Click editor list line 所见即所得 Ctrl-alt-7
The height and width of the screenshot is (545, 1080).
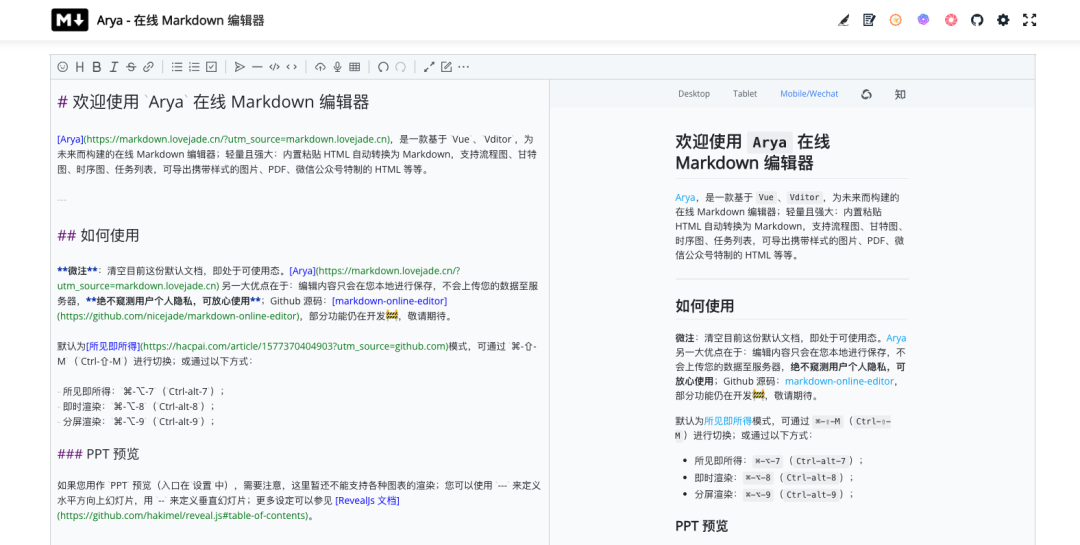[141, 391]
